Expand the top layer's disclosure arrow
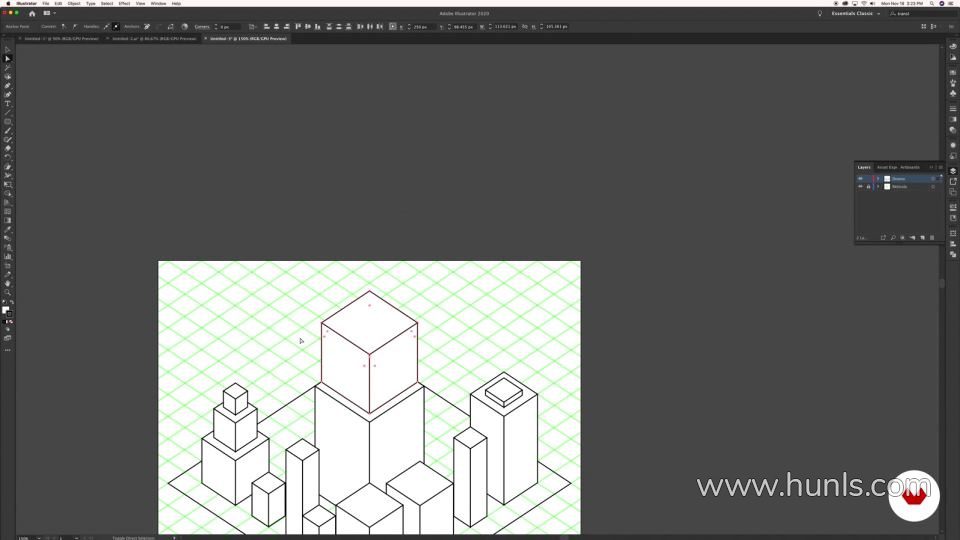The image size is (960, 540). tap(878, 179)
